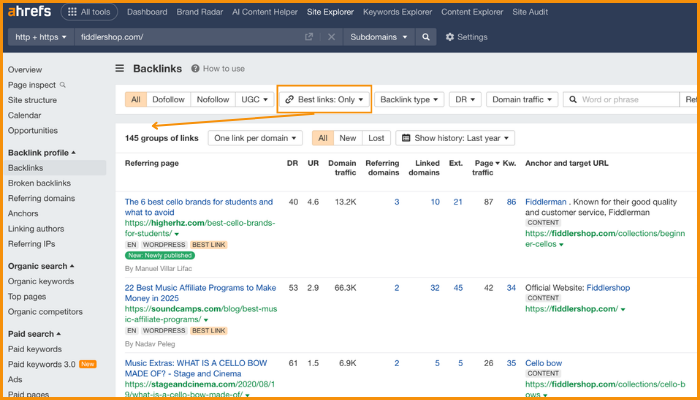The image size is (700, 400).
Task: Expand the beginner-cellos target URL arrow
Action: (561, 245)
